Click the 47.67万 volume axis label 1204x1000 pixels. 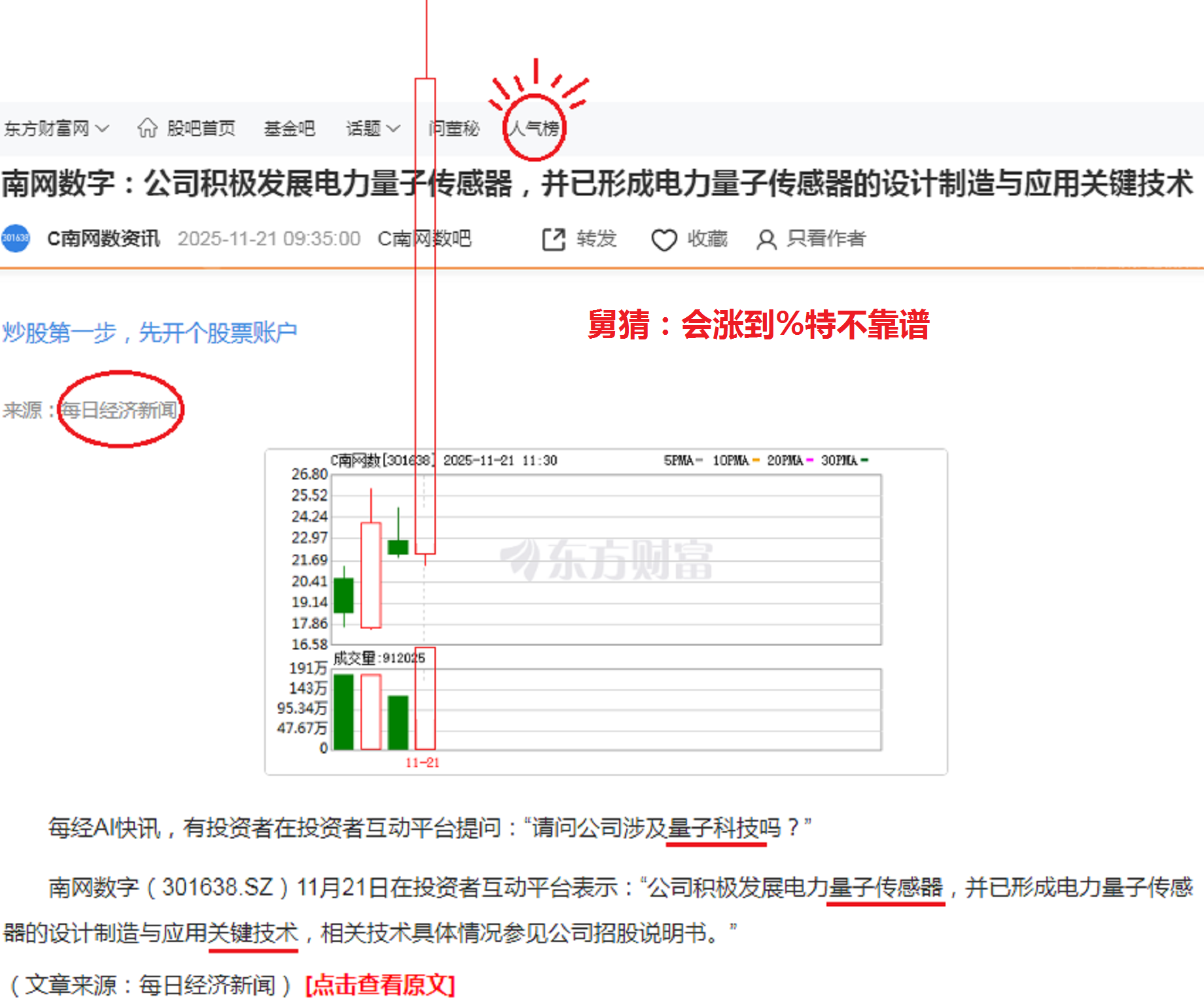click(302, 728)
